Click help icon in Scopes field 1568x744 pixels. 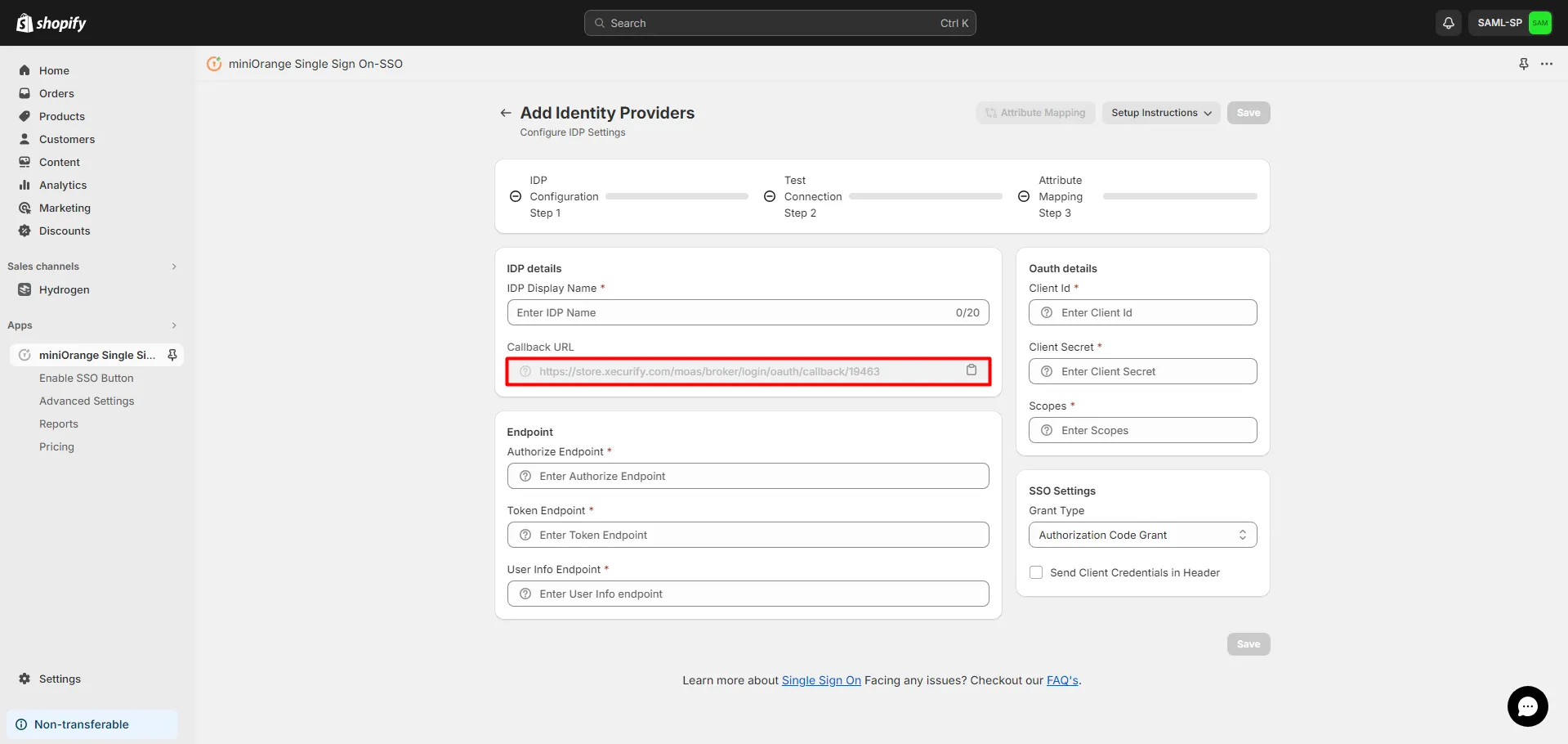(1047, 430)
